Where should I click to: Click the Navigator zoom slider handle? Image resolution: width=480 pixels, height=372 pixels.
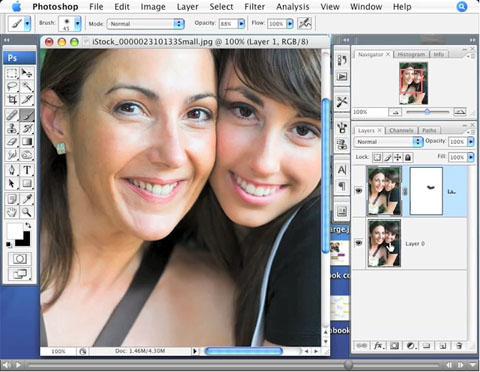pos(427,112)
